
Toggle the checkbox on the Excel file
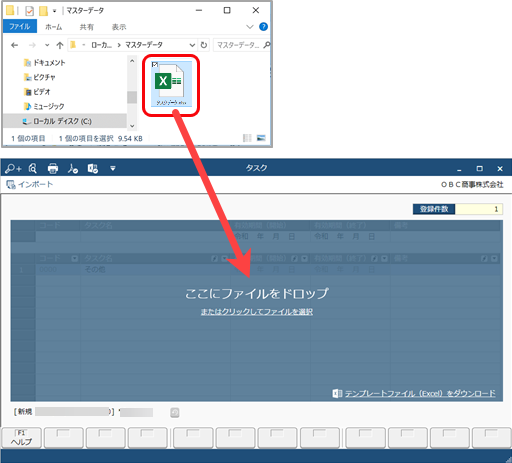tap(155, 64)
